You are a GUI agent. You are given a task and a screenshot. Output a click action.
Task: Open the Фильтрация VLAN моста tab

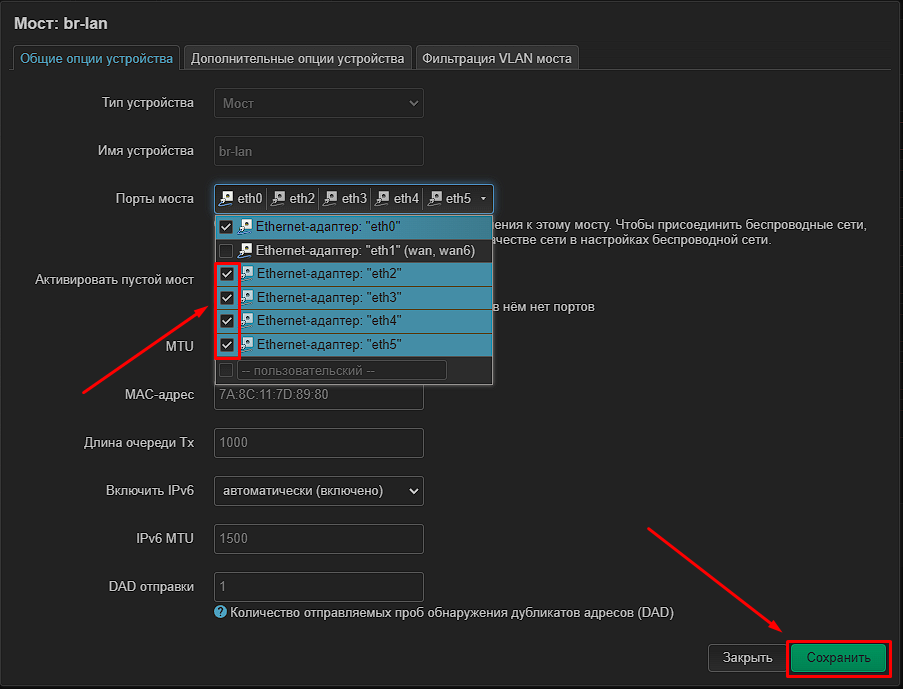pyautogui.click(x=497, y=58)
